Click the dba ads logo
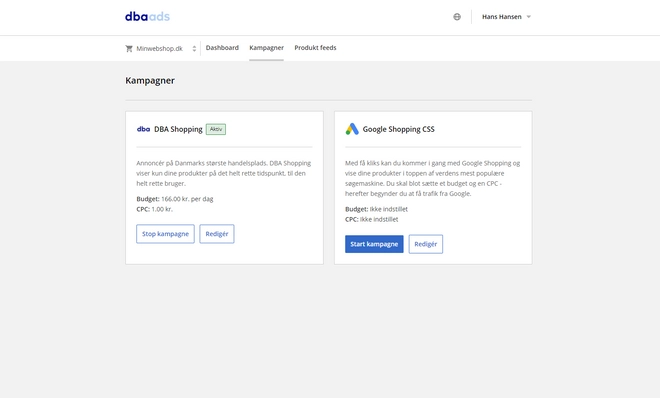The image size is (660, 398). [x=147, y=17]
